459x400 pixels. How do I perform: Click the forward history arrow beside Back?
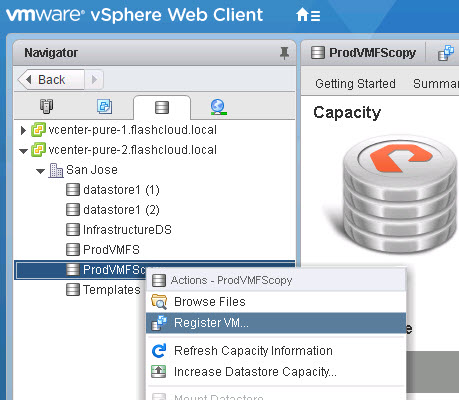pyautogui.click(x=94, y=80)
